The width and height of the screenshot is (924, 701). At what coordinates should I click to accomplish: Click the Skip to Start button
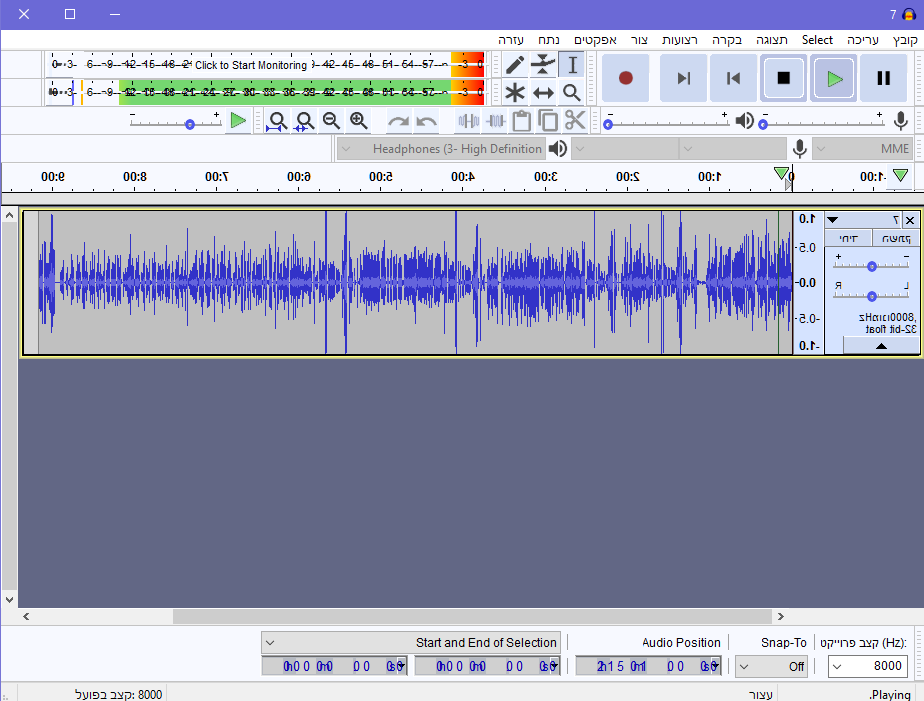click(x=733, y=78)
